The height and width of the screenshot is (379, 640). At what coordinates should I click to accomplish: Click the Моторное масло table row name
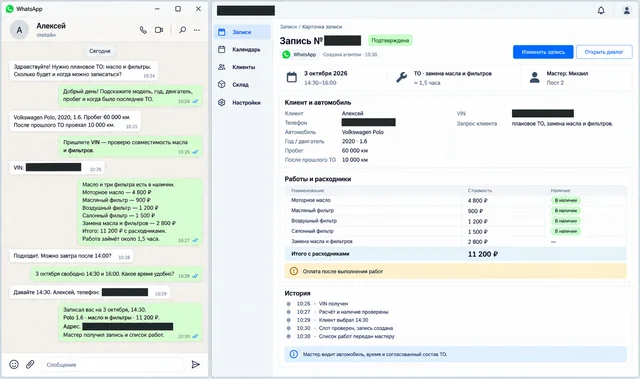click(311, 200)
